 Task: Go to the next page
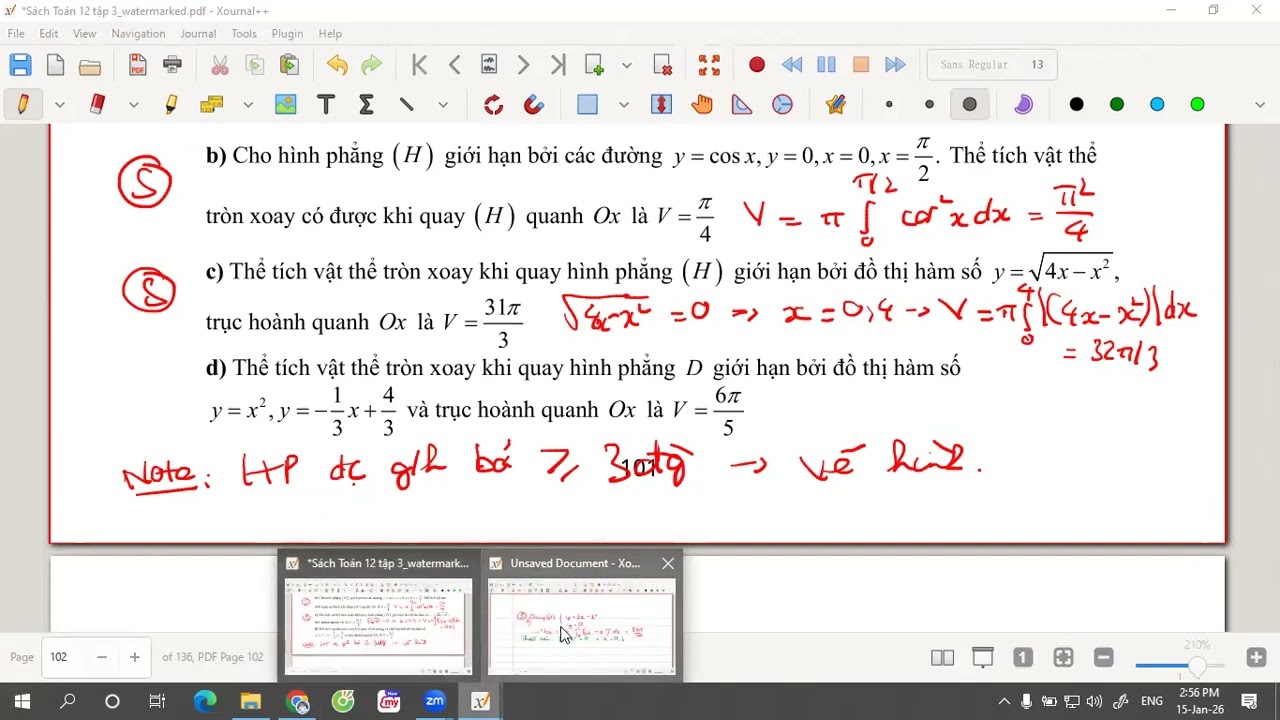point(523,65)
